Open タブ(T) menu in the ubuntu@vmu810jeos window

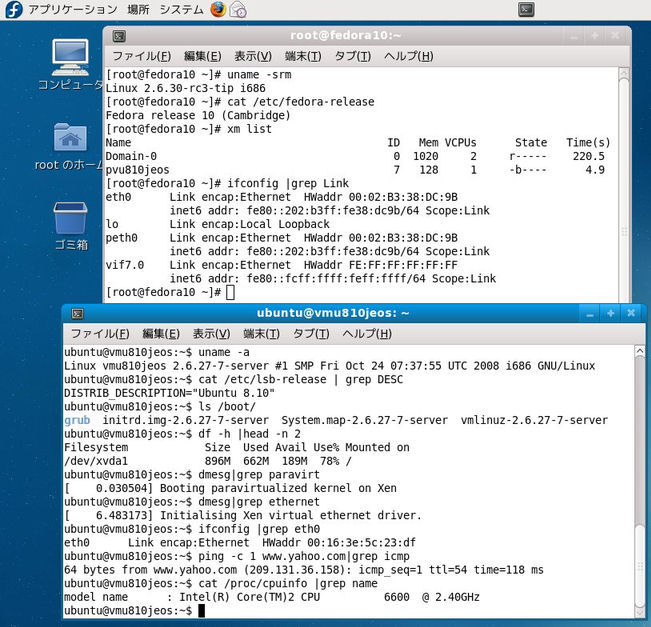point(311,334)
